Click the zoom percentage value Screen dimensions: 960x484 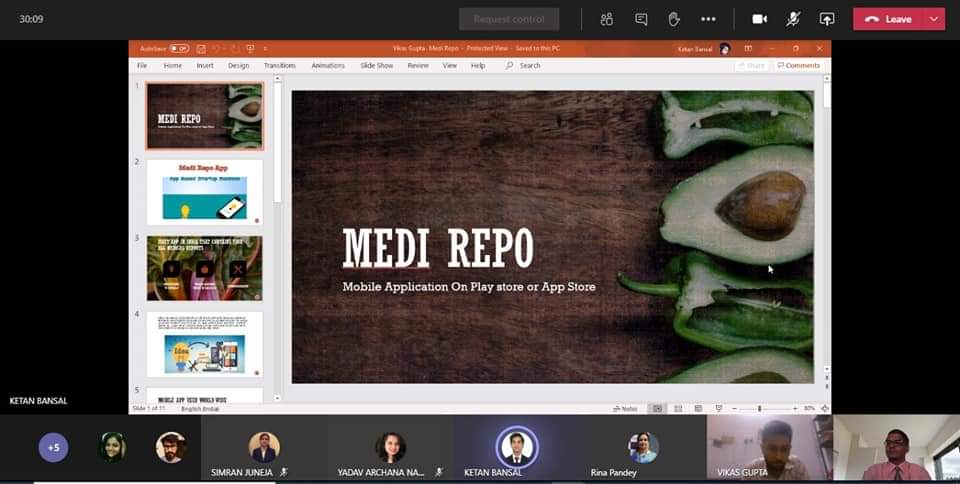809,408
